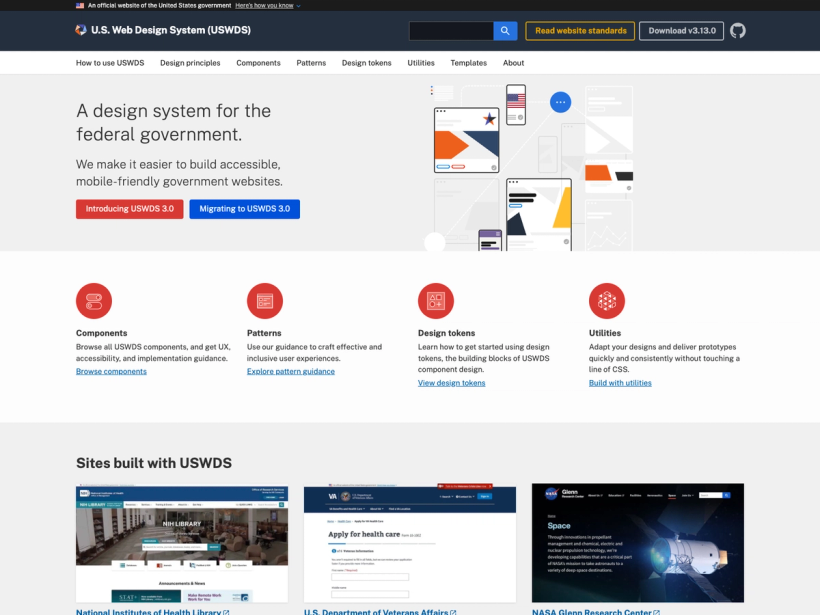Image resolution: width=820 pixels, height=615 pixels.
Task: Click the Download v3.13.0 button
Action: coord(682,31)
